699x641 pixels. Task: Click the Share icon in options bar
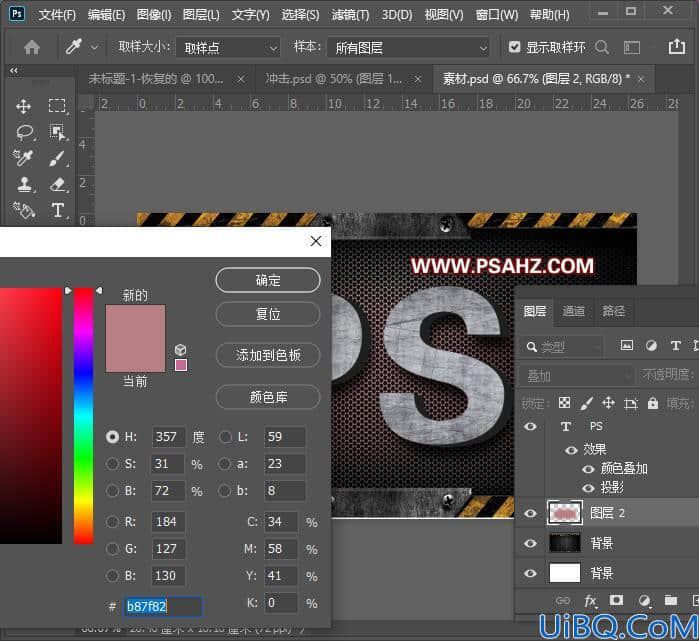pos(676,46)
